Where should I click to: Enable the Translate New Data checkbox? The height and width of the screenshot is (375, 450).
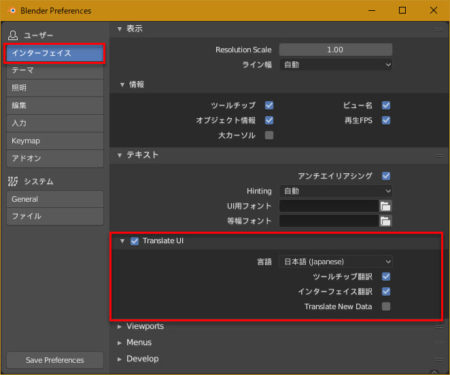pyautogui.click(x=386, y=307)
